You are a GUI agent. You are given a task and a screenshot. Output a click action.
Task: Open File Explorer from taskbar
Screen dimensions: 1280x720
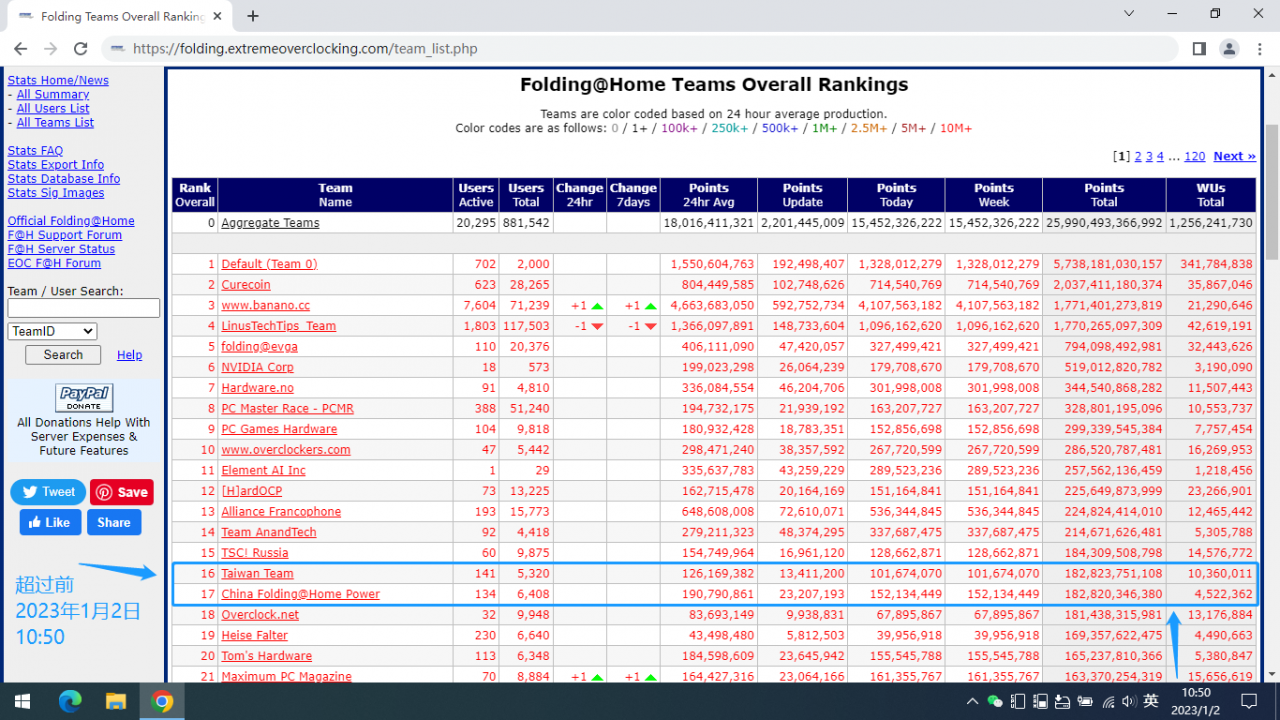(115, 701)
